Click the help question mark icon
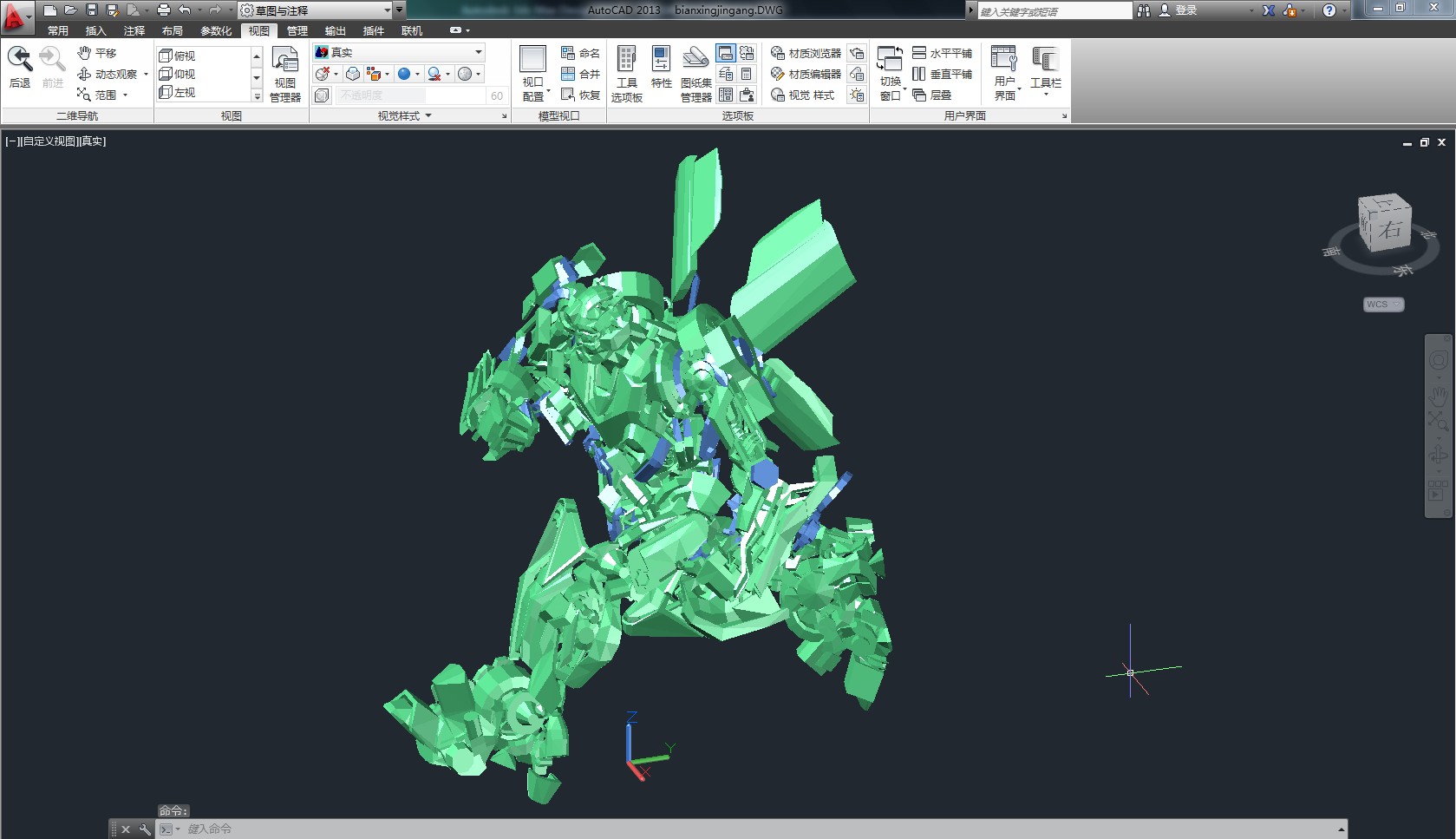 (x=1329, y=10)
